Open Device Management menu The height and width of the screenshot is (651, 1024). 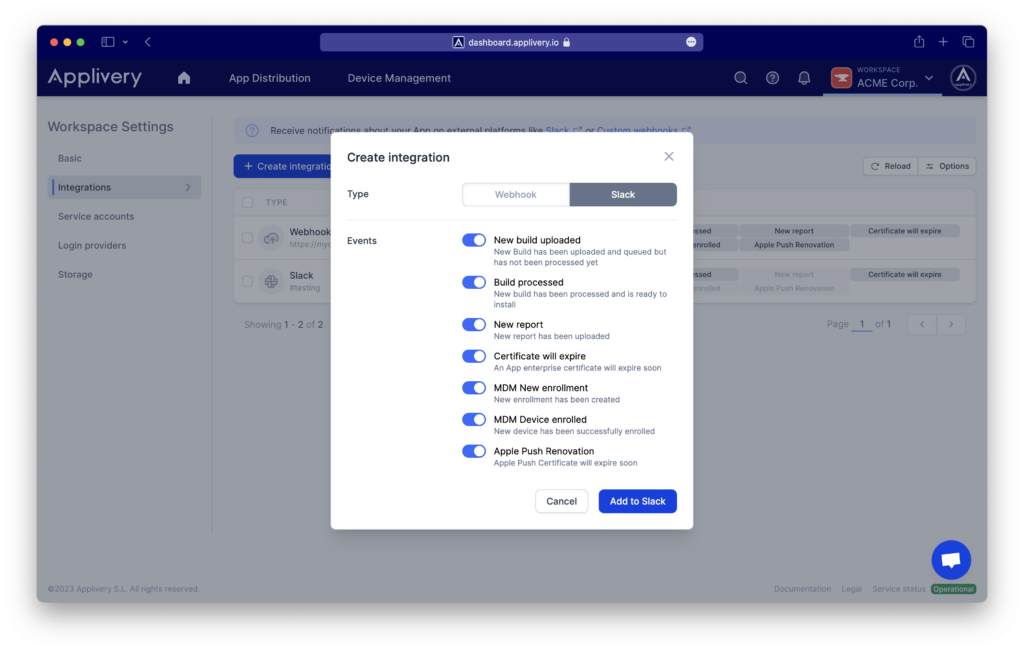click(399, 78)
